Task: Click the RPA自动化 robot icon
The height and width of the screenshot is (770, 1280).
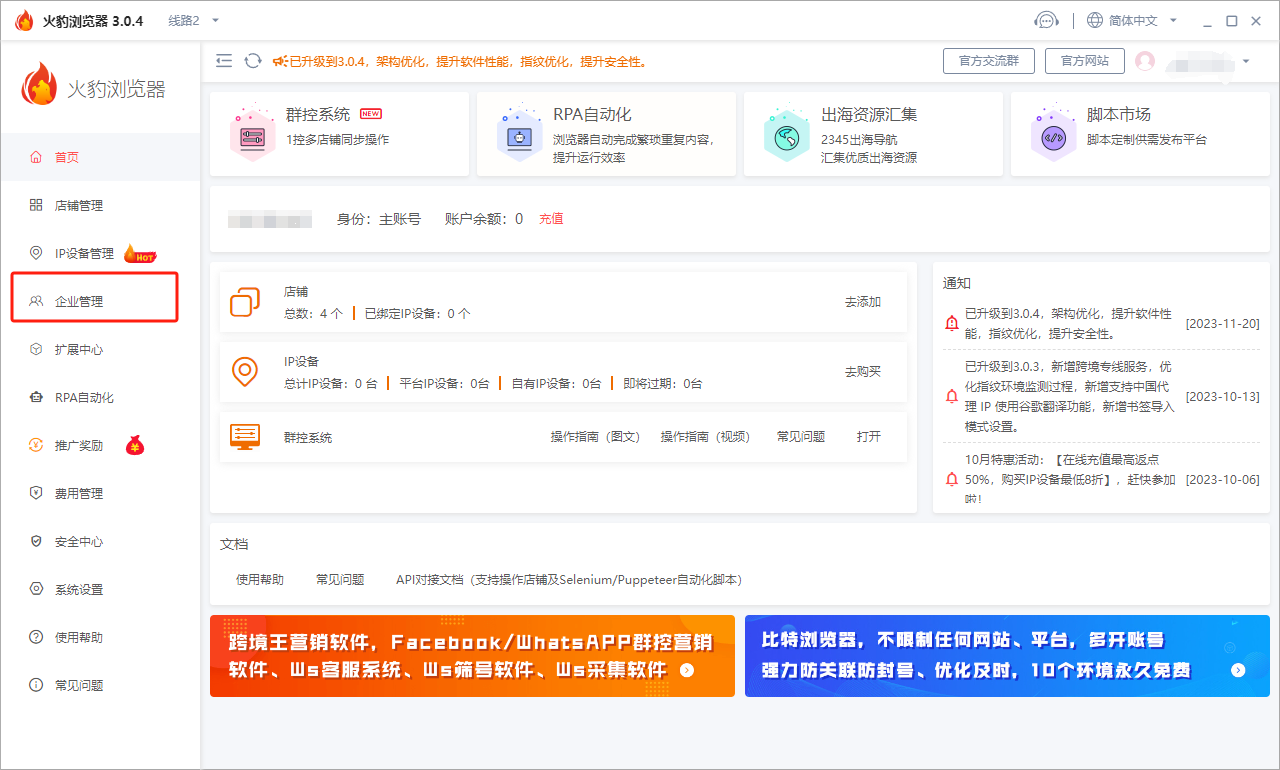Action: pos(520,133)
